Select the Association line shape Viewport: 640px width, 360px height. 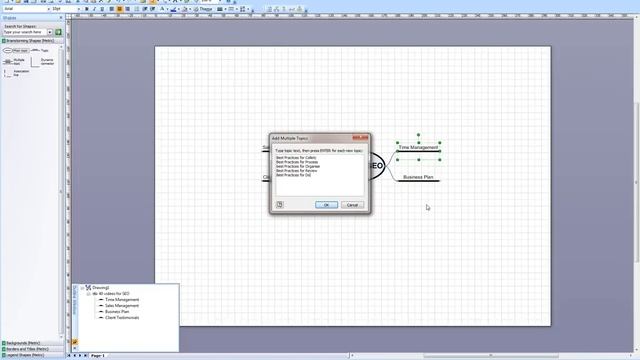pyautogui.click(x=16, y=73)
